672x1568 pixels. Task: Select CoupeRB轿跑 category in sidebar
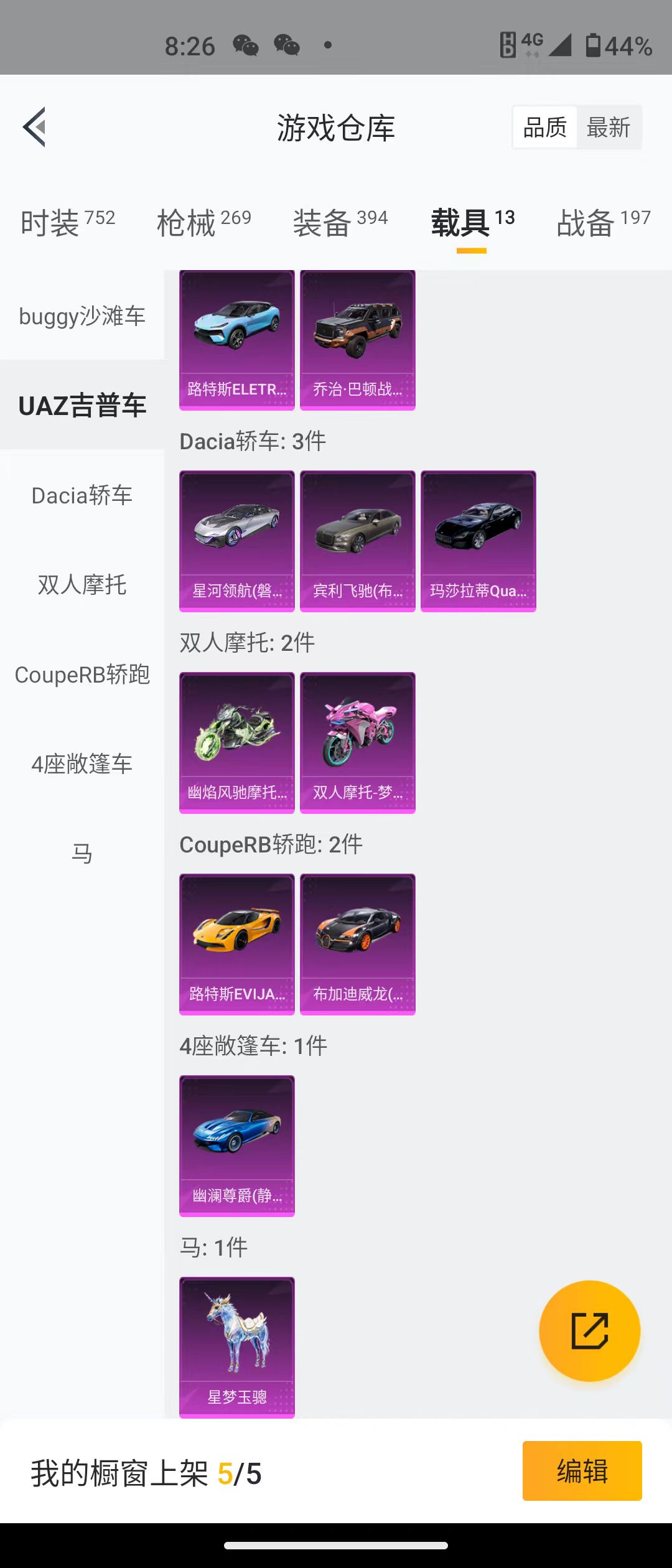(x=82, y=674)
